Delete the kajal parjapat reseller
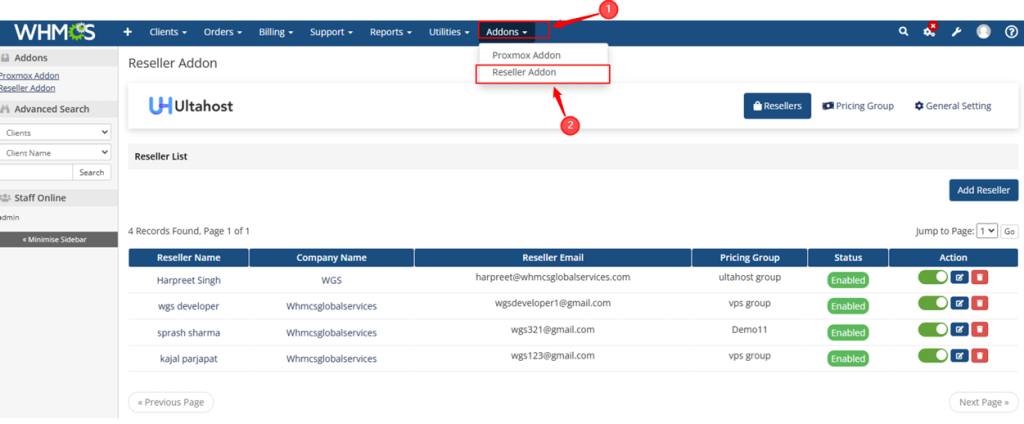The height and width of the screenshot is (424, 1024). click(979, 355)
